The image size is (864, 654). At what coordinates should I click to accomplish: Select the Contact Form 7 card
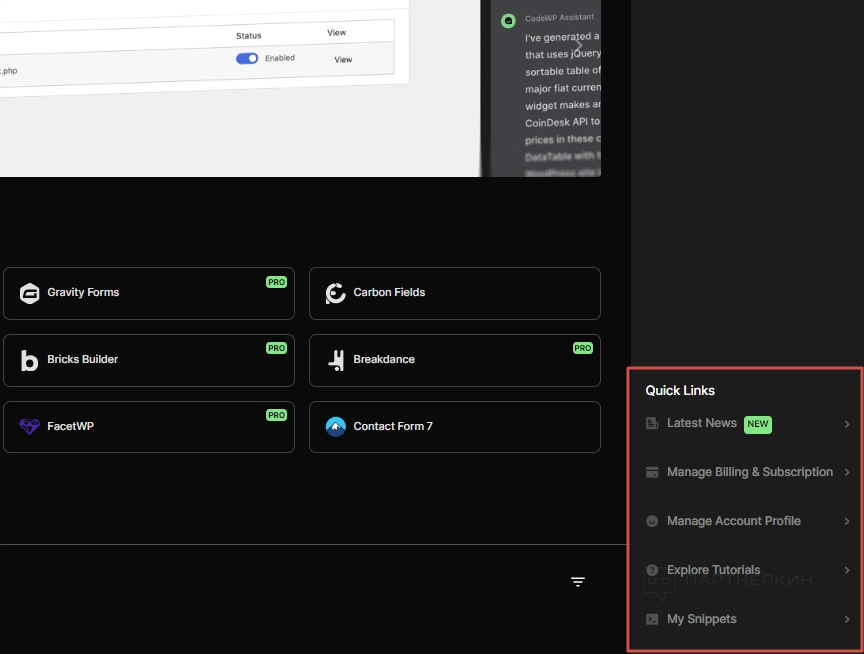pos(454,427)
